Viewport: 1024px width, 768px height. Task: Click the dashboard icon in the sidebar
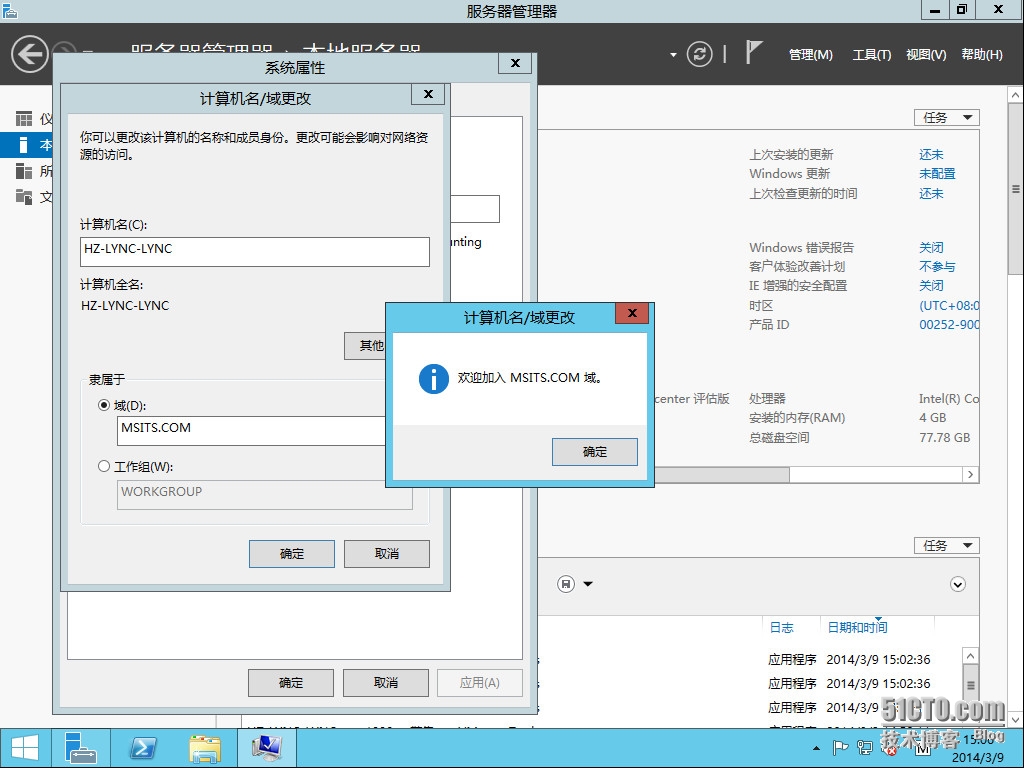click(x=24, y=119)
